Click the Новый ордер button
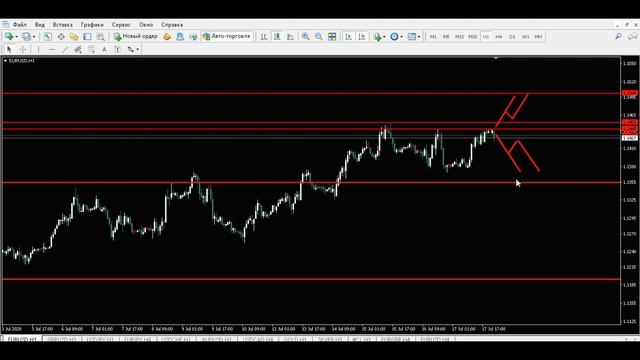 click(x=136, y=37)
